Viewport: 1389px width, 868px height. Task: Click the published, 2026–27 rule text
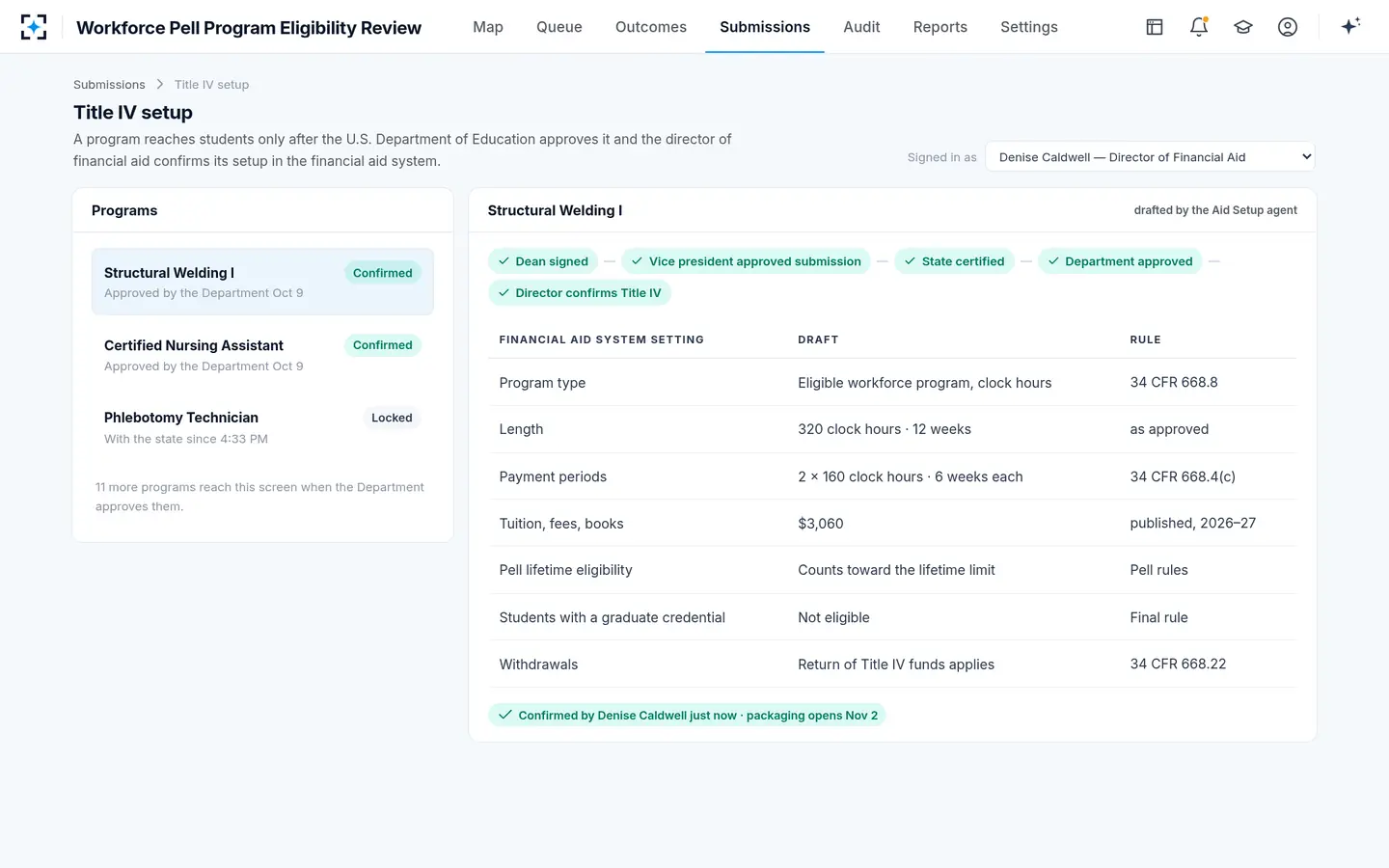point(1193,524)
